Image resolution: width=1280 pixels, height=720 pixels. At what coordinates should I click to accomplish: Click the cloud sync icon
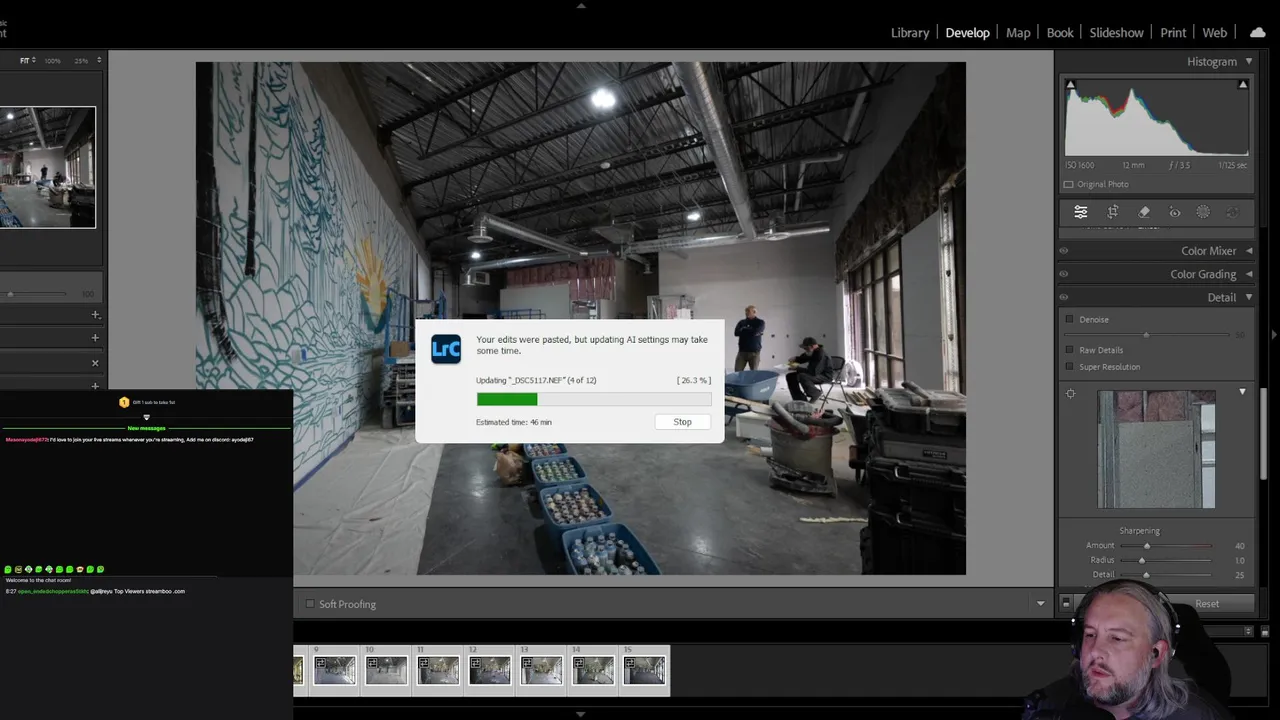tap(1258, 32)
